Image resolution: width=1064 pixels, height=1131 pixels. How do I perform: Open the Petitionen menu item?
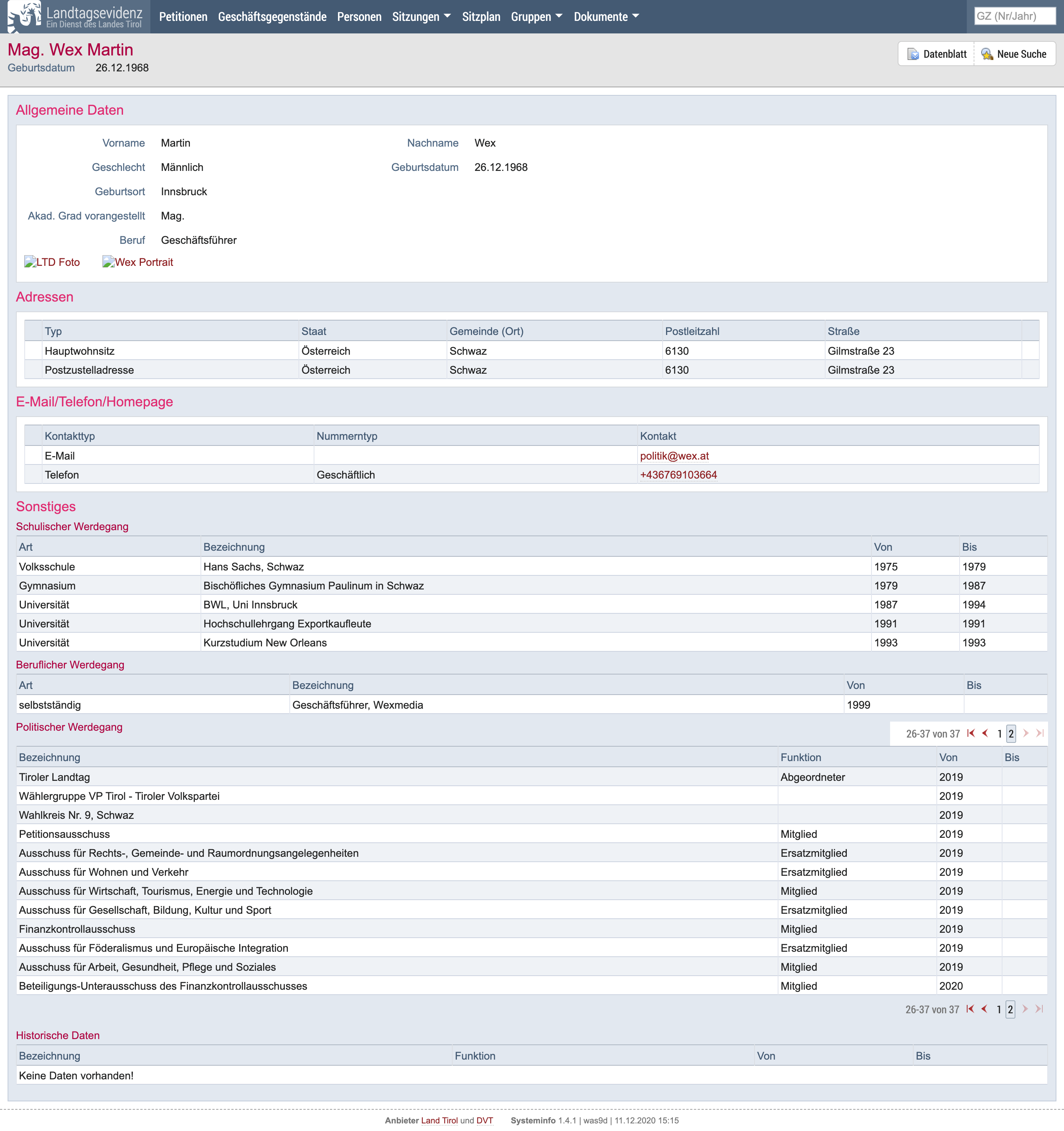(x=183, y=16)
